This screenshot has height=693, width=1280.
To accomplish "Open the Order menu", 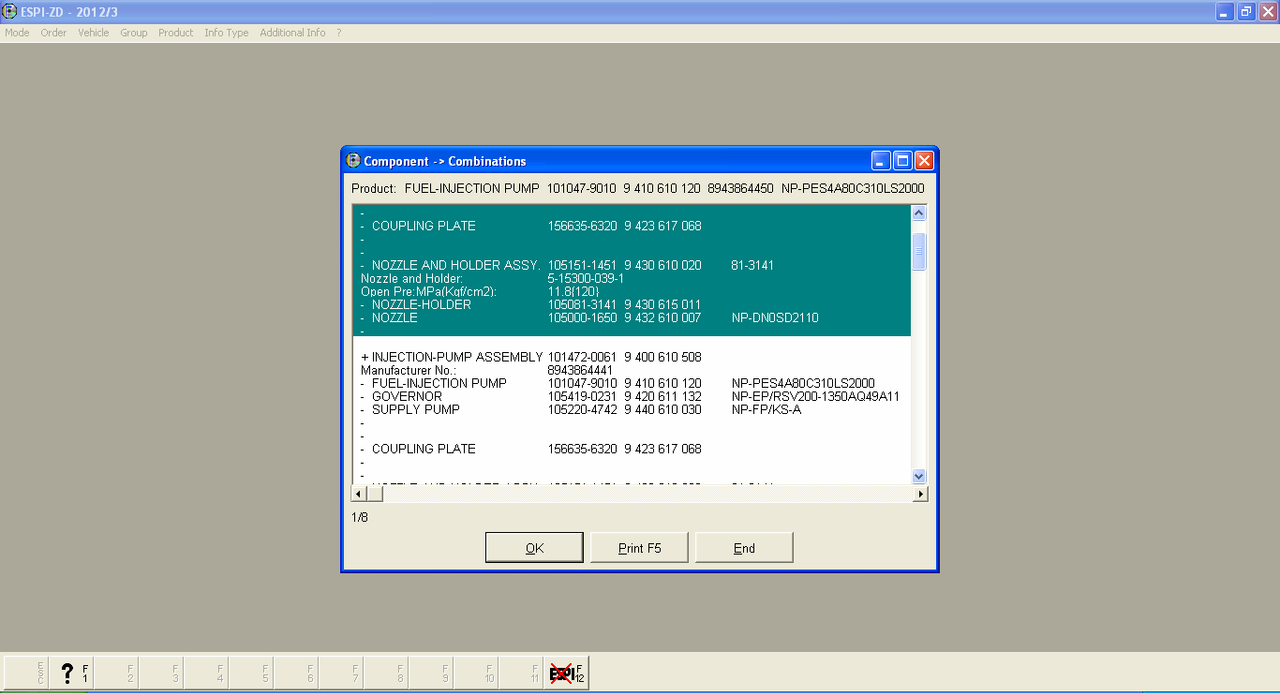I will (x=54, y=33).
